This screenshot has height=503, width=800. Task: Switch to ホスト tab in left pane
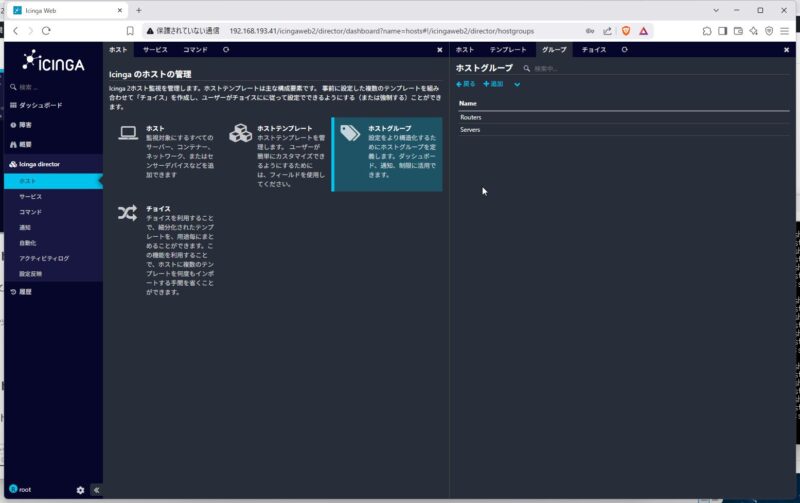[118, 49]
